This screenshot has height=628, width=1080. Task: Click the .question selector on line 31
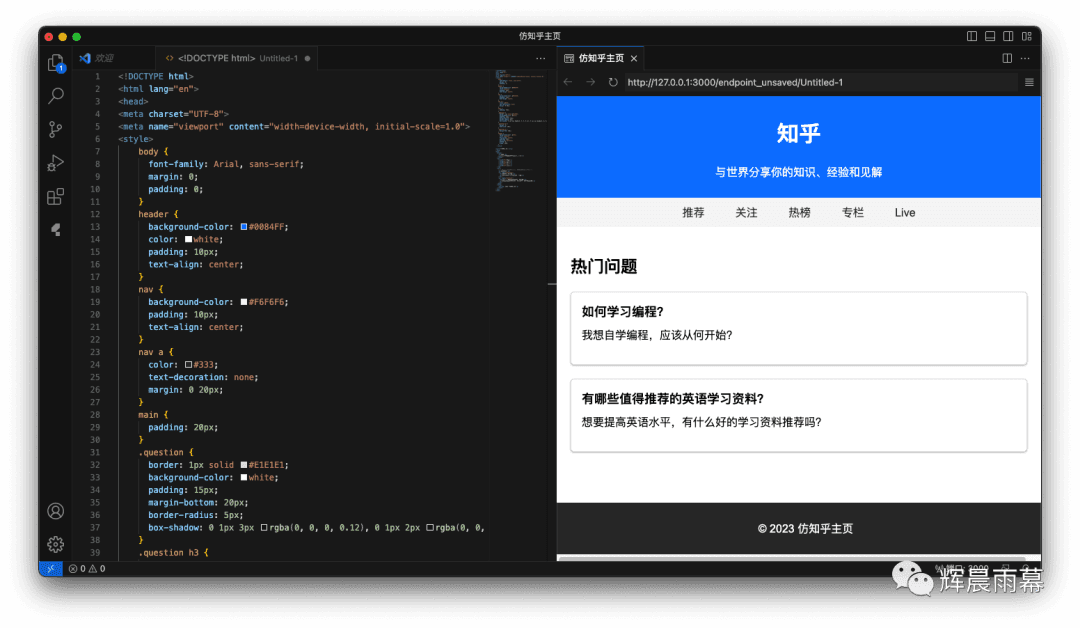(161, 452)
